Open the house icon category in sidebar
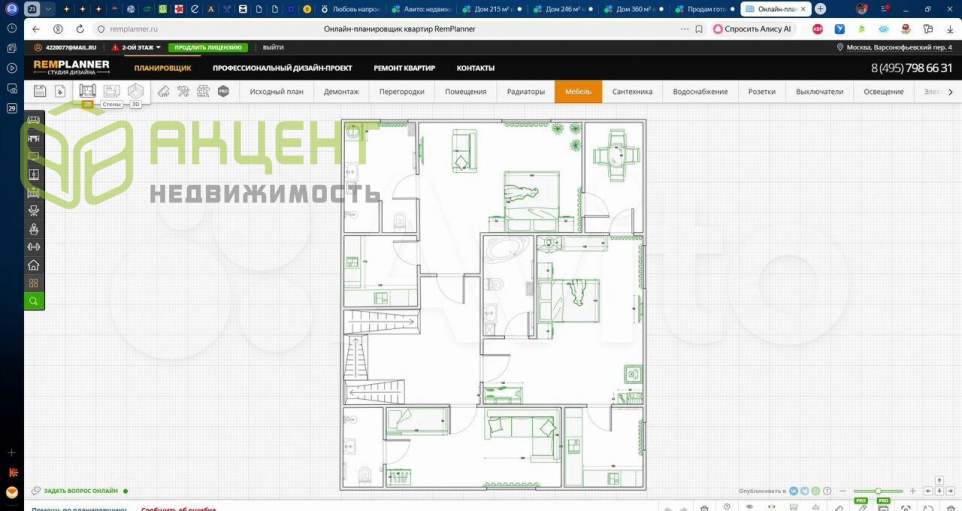Image resolution: width=962 pixels, height=511 pixels. coord(34,265)
